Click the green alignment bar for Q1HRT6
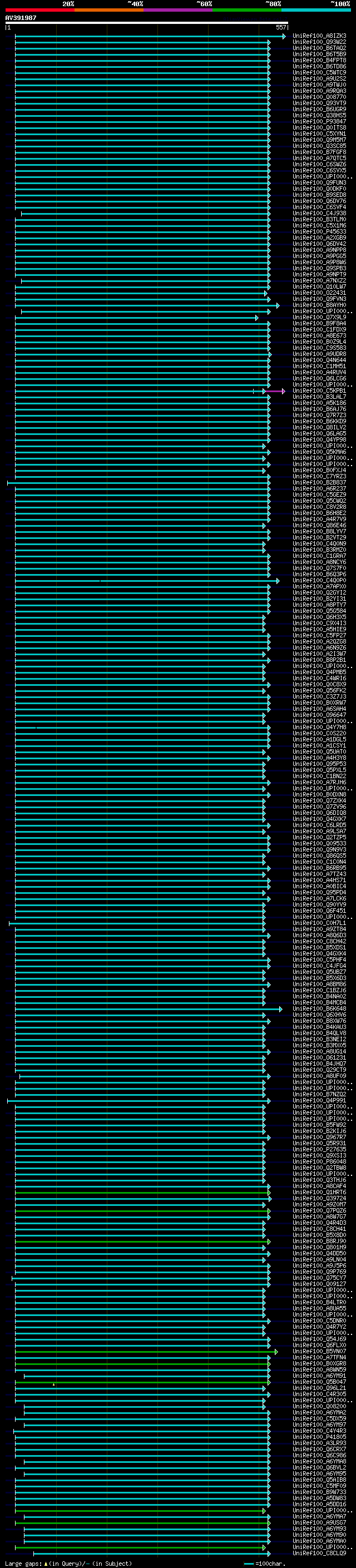This screenshot has width=356, height=1568. 143,1193
